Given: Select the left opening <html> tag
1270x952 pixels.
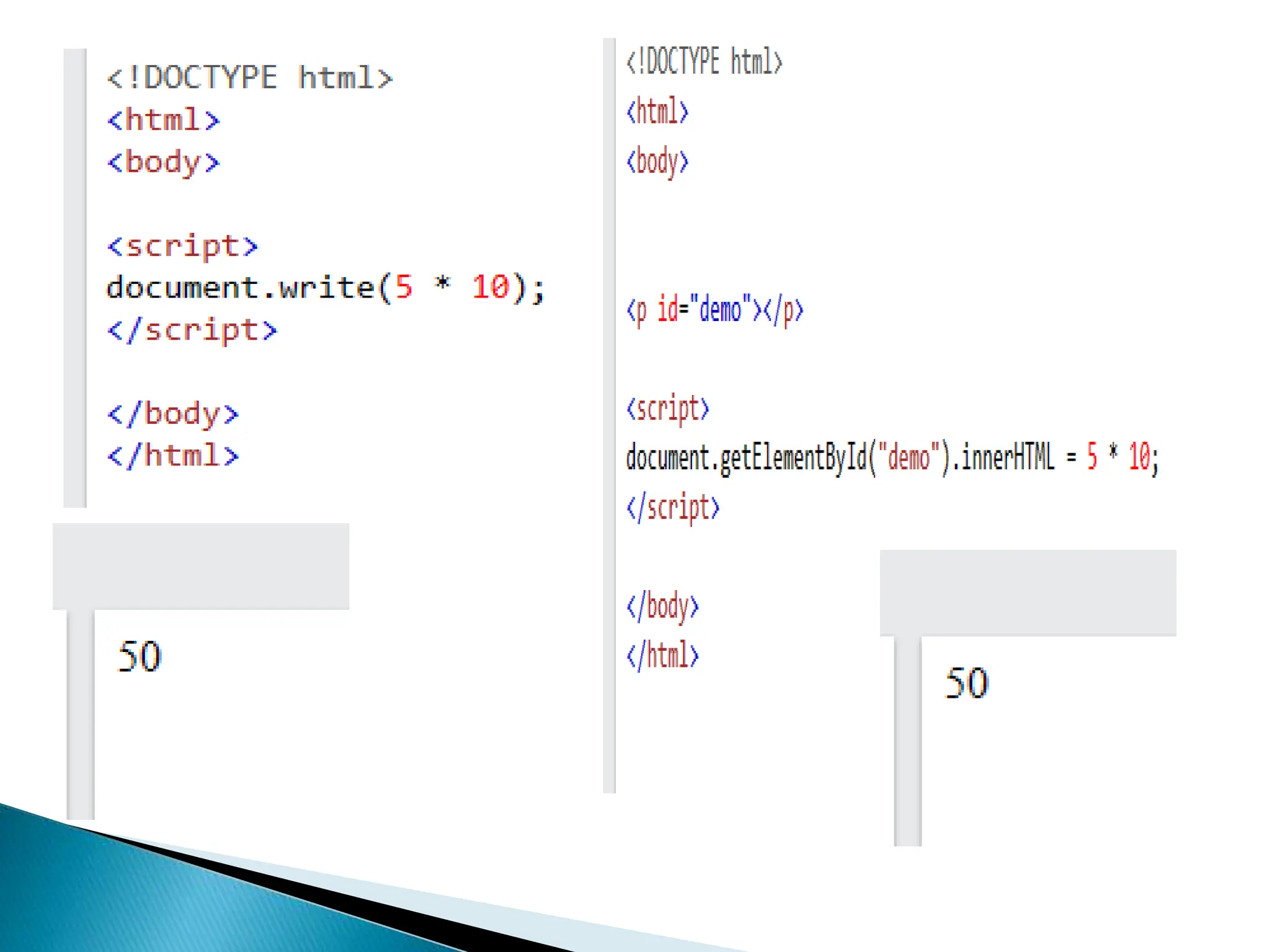Looking at the screenshot, I should click(x=163, y=120).
